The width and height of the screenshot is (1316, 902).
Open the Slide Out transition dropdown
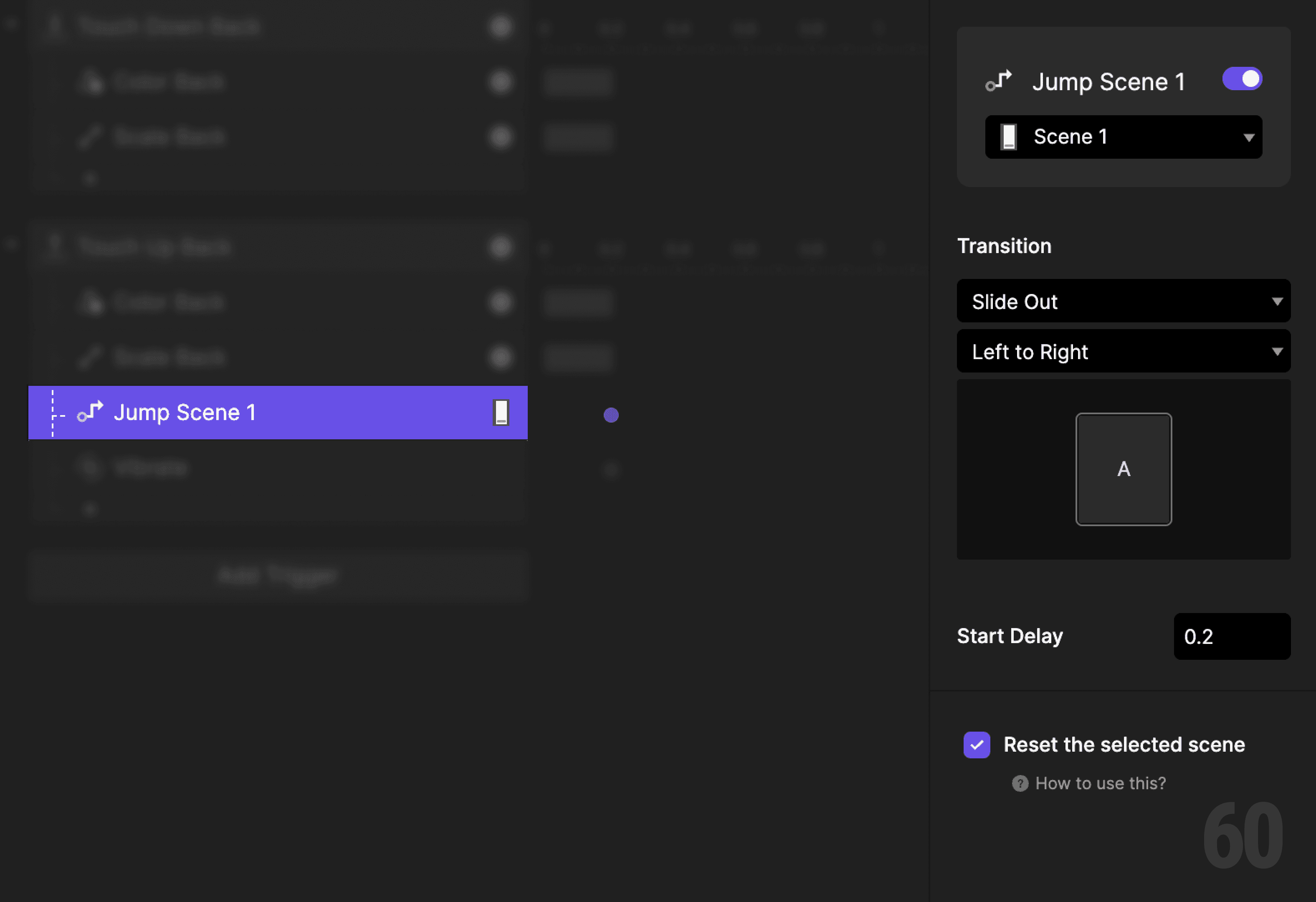tap(1124, 301)
